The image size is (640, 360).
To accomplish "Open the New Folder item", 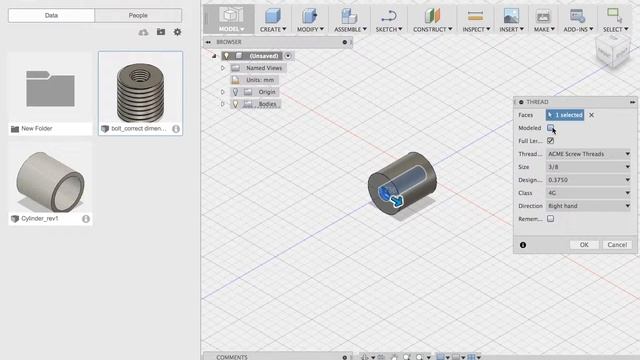I will coord(50,93).
